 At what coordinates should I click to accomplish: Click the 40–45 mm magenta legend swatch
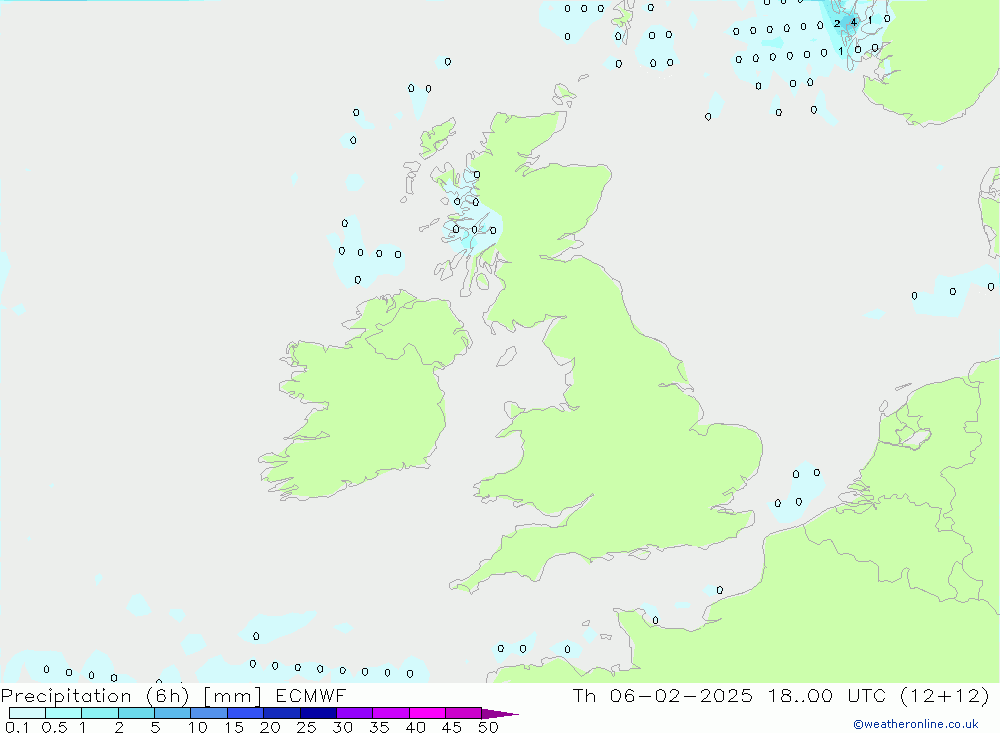(427, 713)
